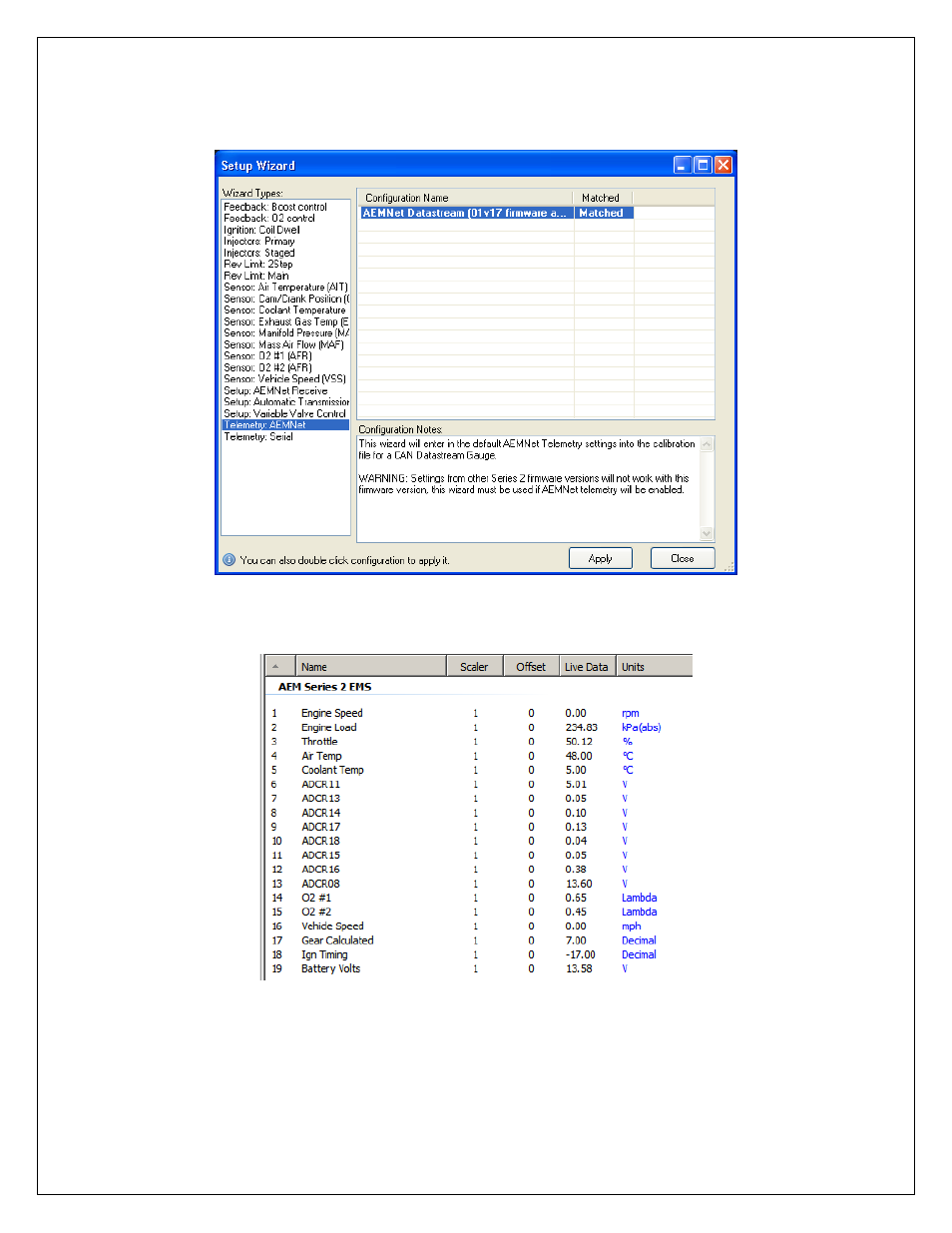952x1233 pixels.
Task: Select 'Feedback: Boost control' wizard type
Action: pos(275,207)
